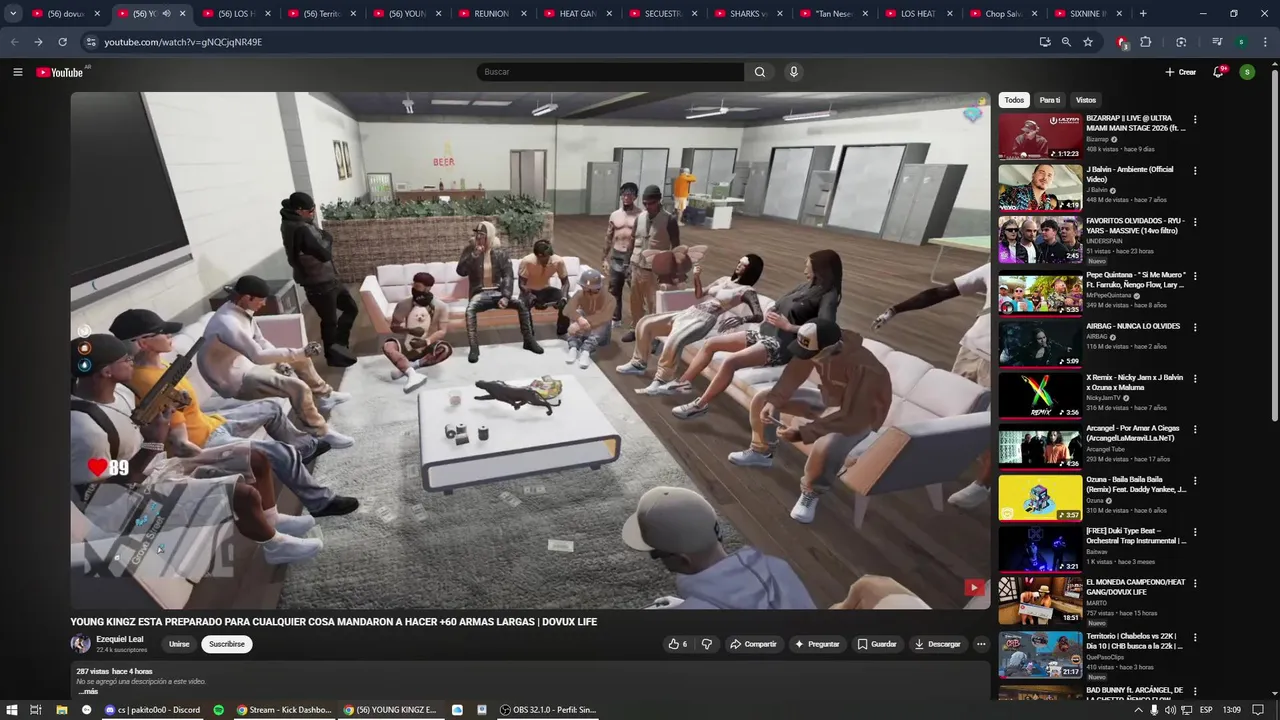Click the YouTube search input field
Viewport: 1280px width, 720px height.
pos(610,72)
